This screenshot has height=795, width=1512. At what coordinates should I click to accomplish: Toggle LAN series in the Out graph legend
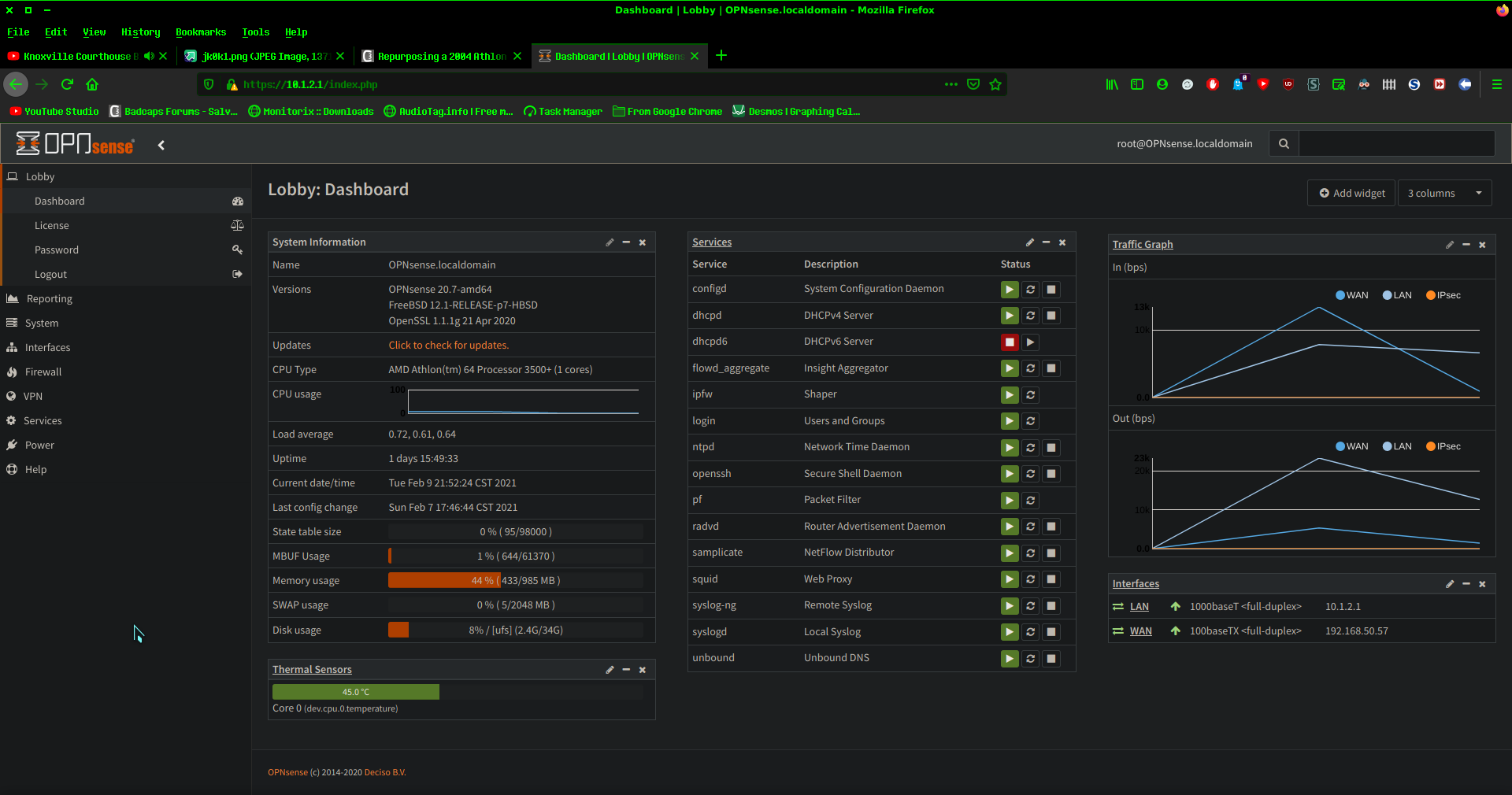click(x=1397, y=446)
